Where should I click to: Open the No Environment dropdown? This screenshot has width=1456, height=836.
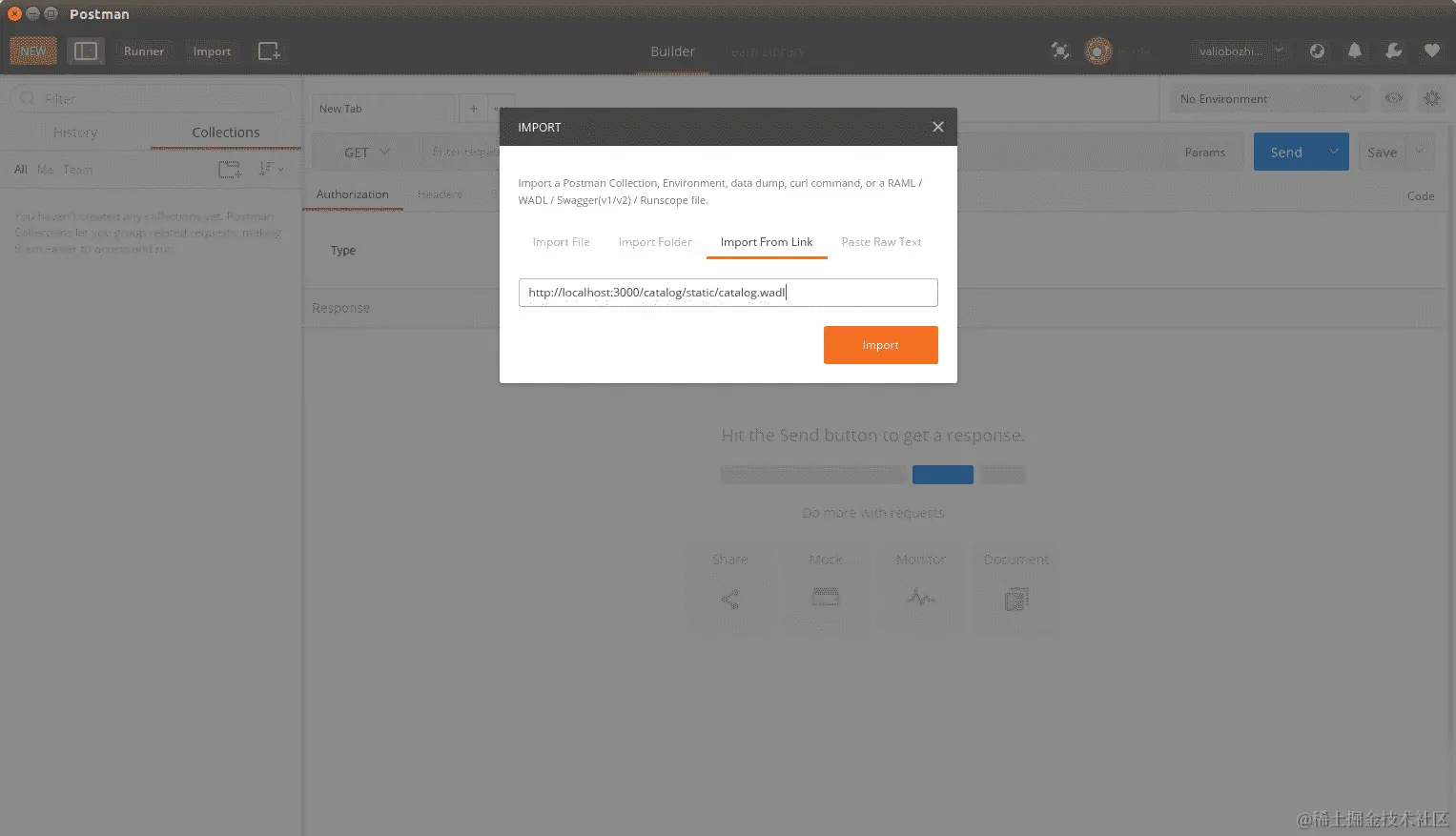pos(1269,98)
